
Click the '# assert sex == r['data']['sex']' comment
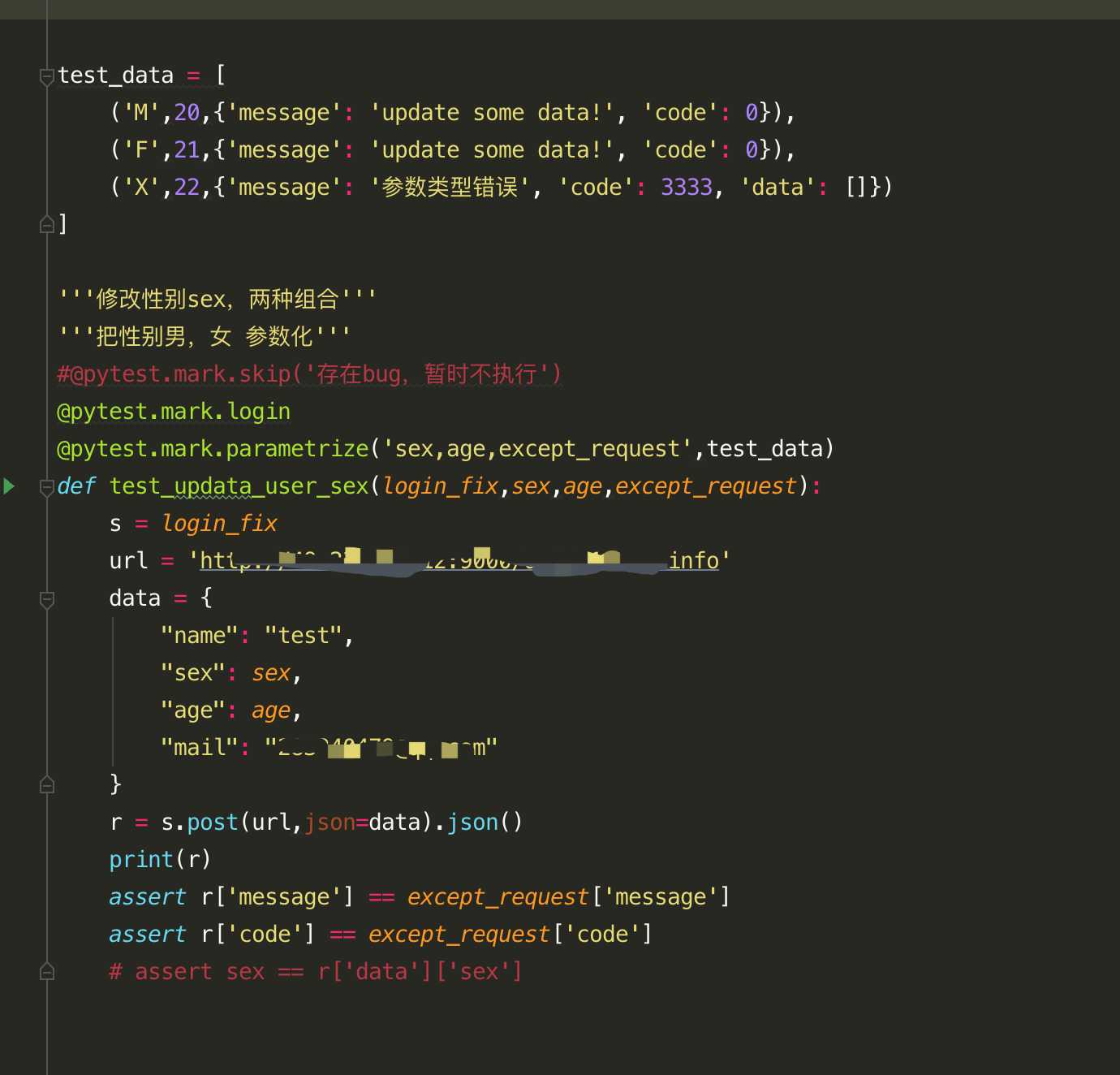(x=317, y=972)
